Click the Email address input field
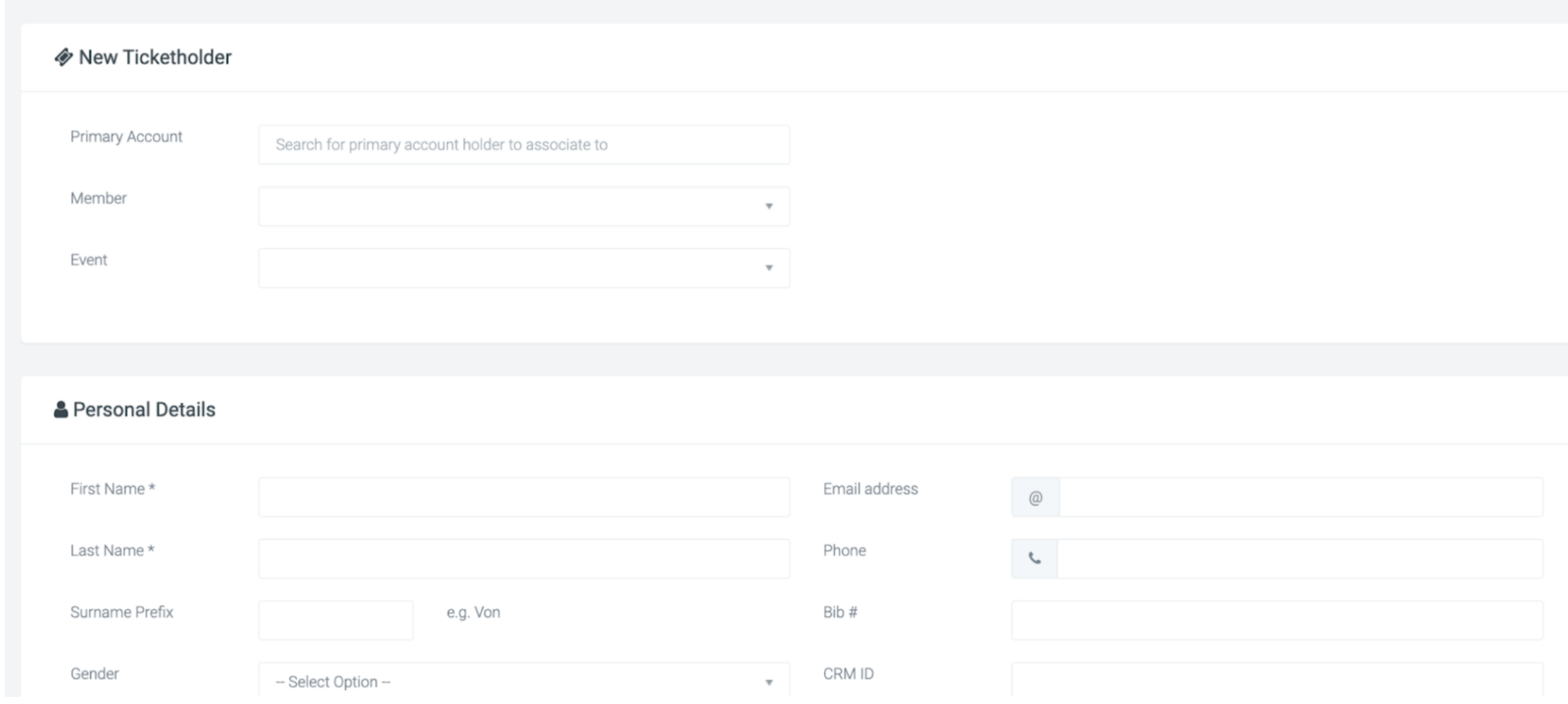 (x=1301, y=497)
